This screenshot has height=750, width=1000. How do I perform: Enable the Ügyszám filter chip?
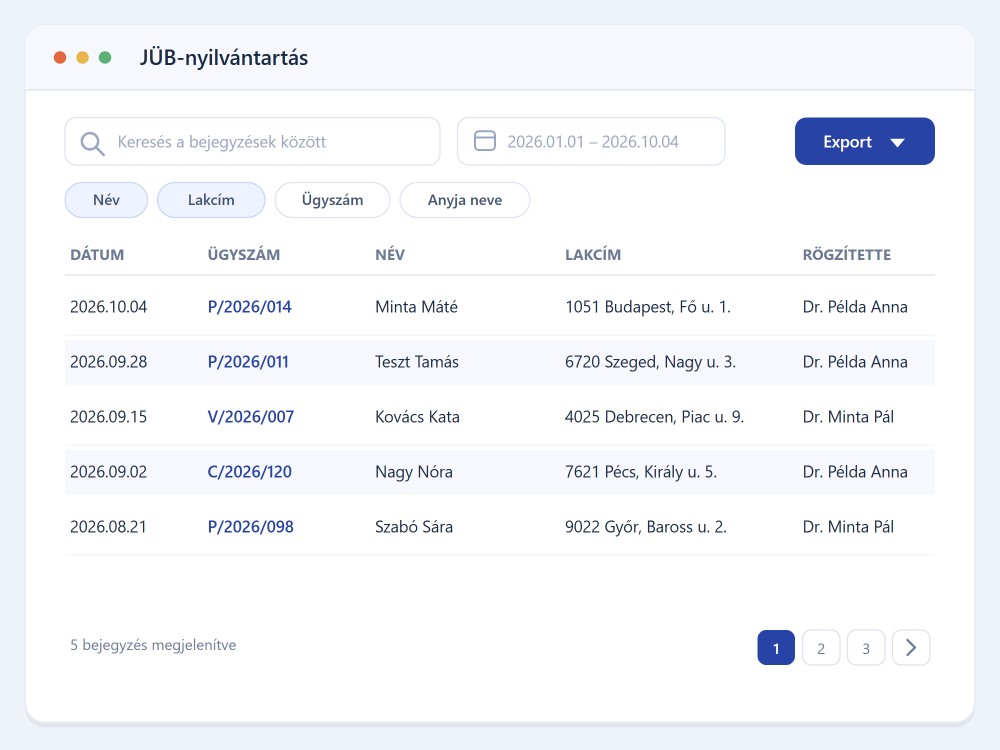(332, 200)
